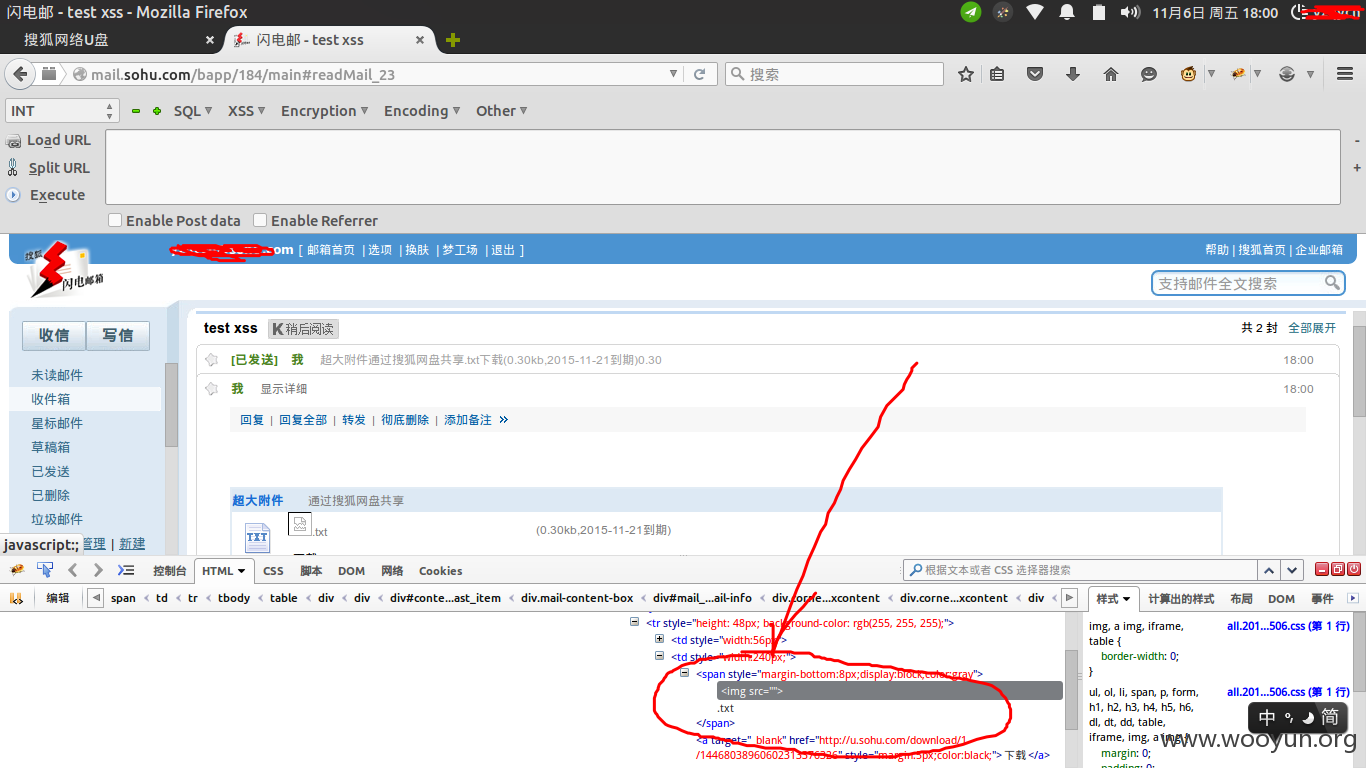Open the HackBar SQL dropdown

193,111
